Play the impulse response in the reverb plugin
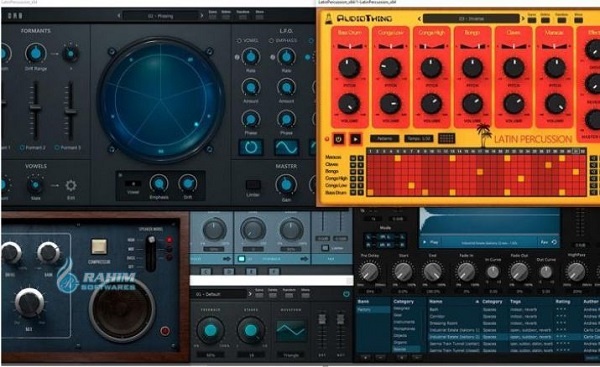600x367 pixels. (x=430, y=242)
